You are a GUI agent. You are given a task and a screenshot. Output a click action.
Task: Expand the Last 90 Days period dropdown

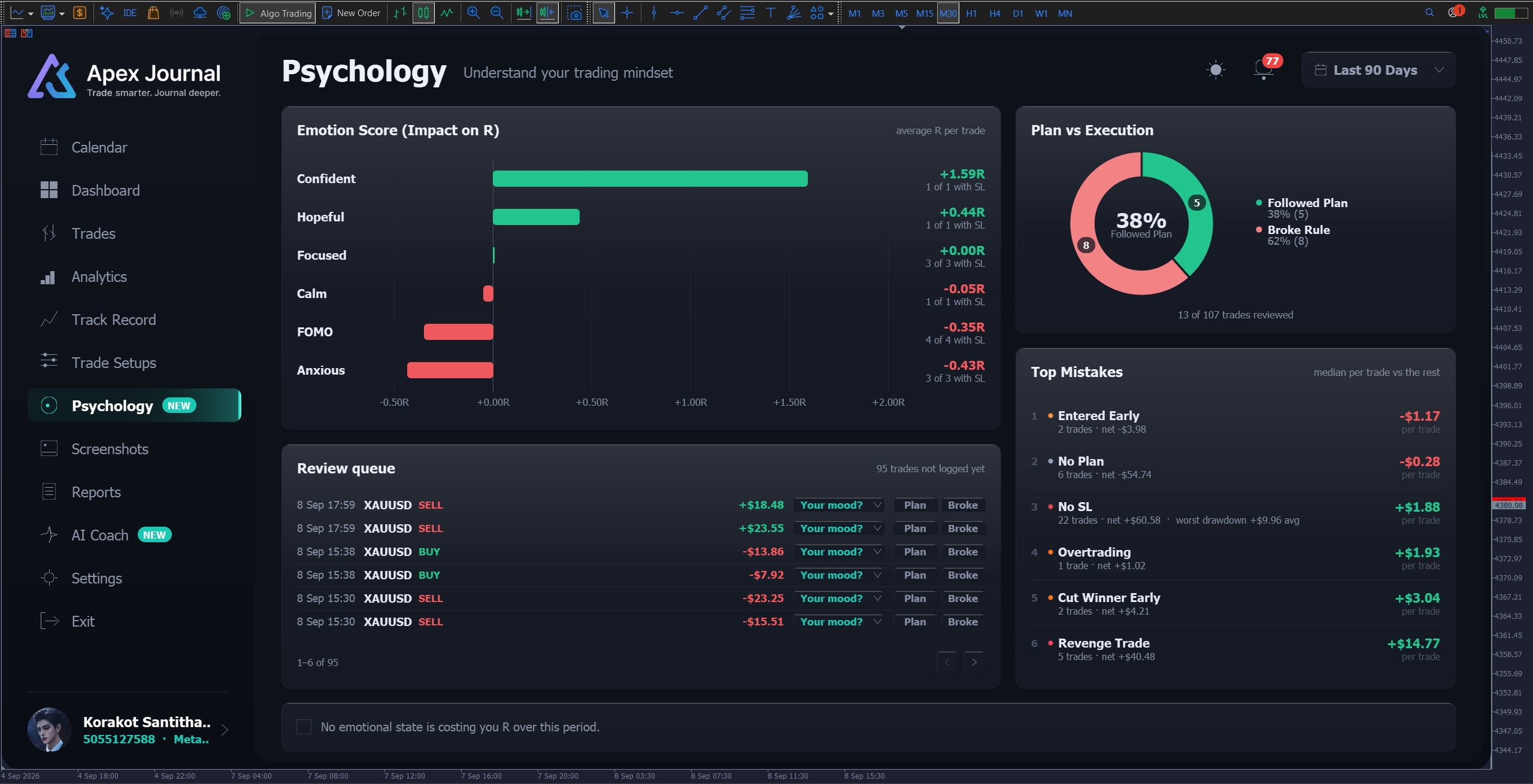[x=1379, y=70]
